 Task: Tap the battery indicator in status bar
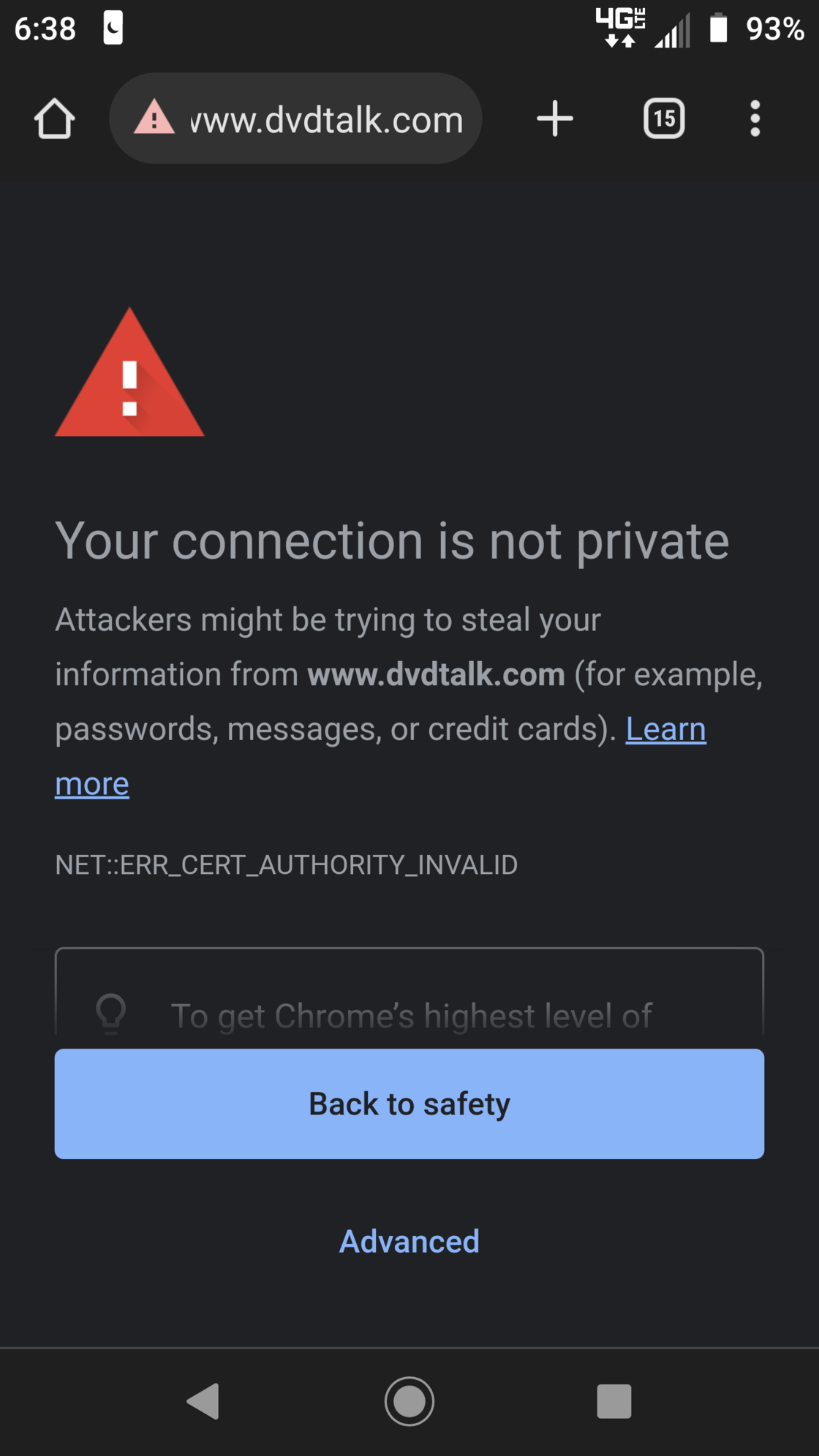(719, 29)
